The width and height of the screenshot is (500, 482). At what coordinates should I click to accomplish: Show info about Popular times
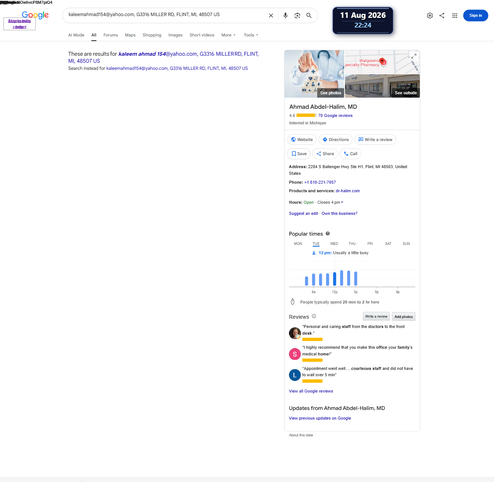click(328, 233)
